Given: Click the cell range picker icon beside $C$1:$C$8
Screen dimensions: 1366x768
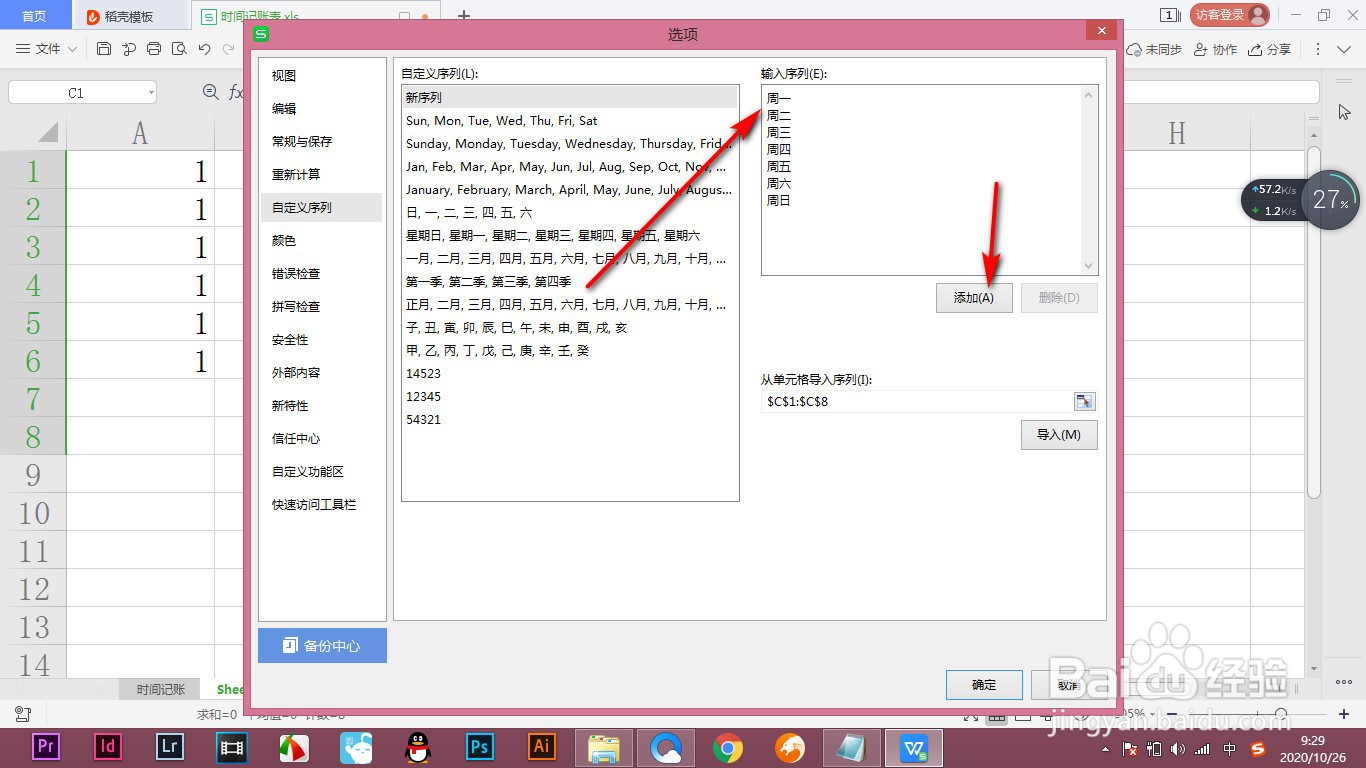Looking at the screenshot, I should (1084, 401).
